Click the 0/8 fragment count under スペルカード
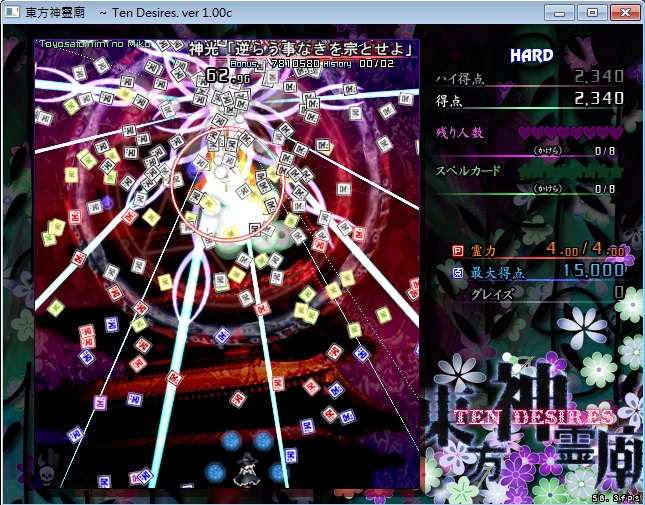 (605, 189)
